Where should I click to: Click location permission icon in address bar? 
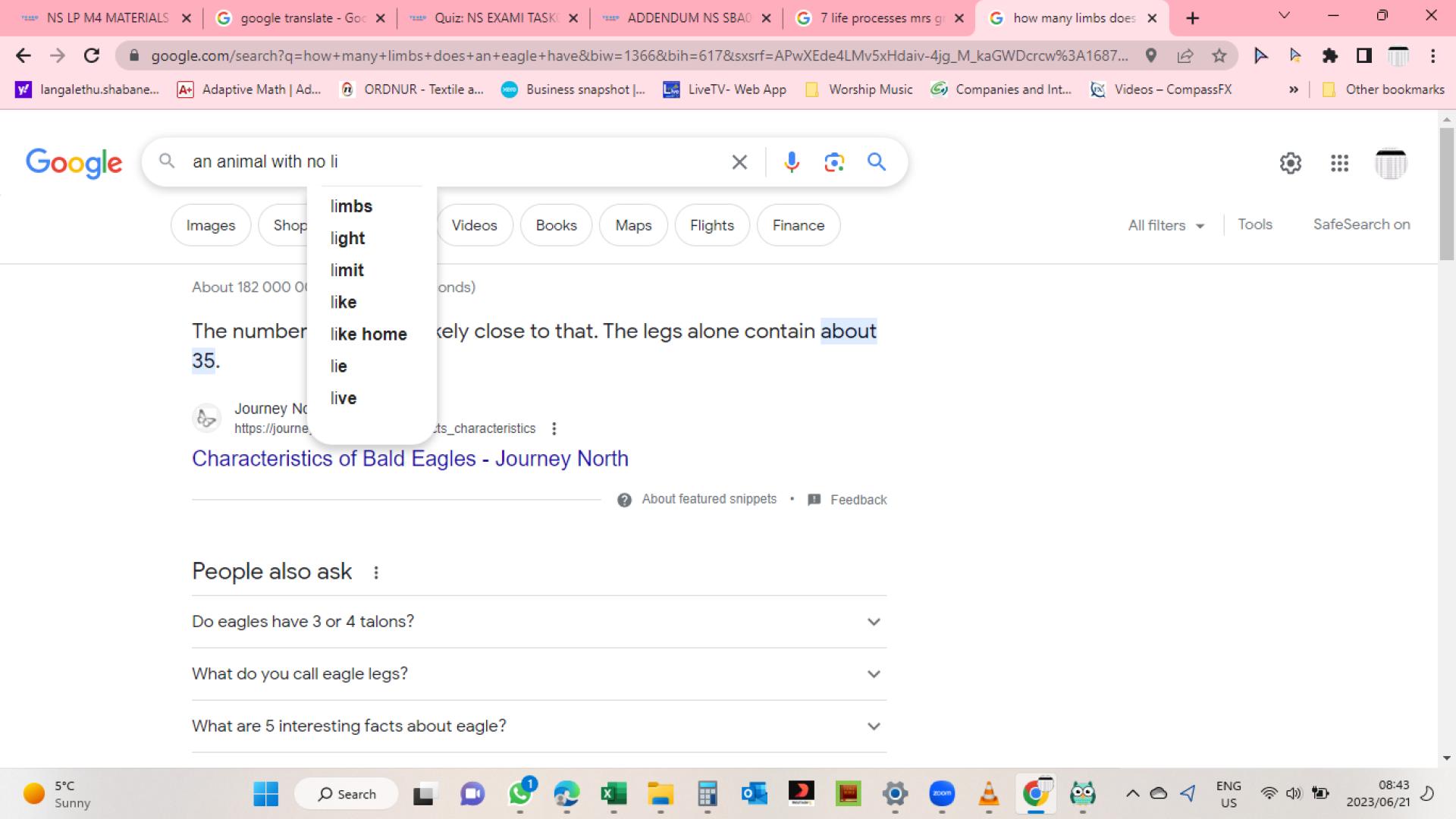(1151, 55)
